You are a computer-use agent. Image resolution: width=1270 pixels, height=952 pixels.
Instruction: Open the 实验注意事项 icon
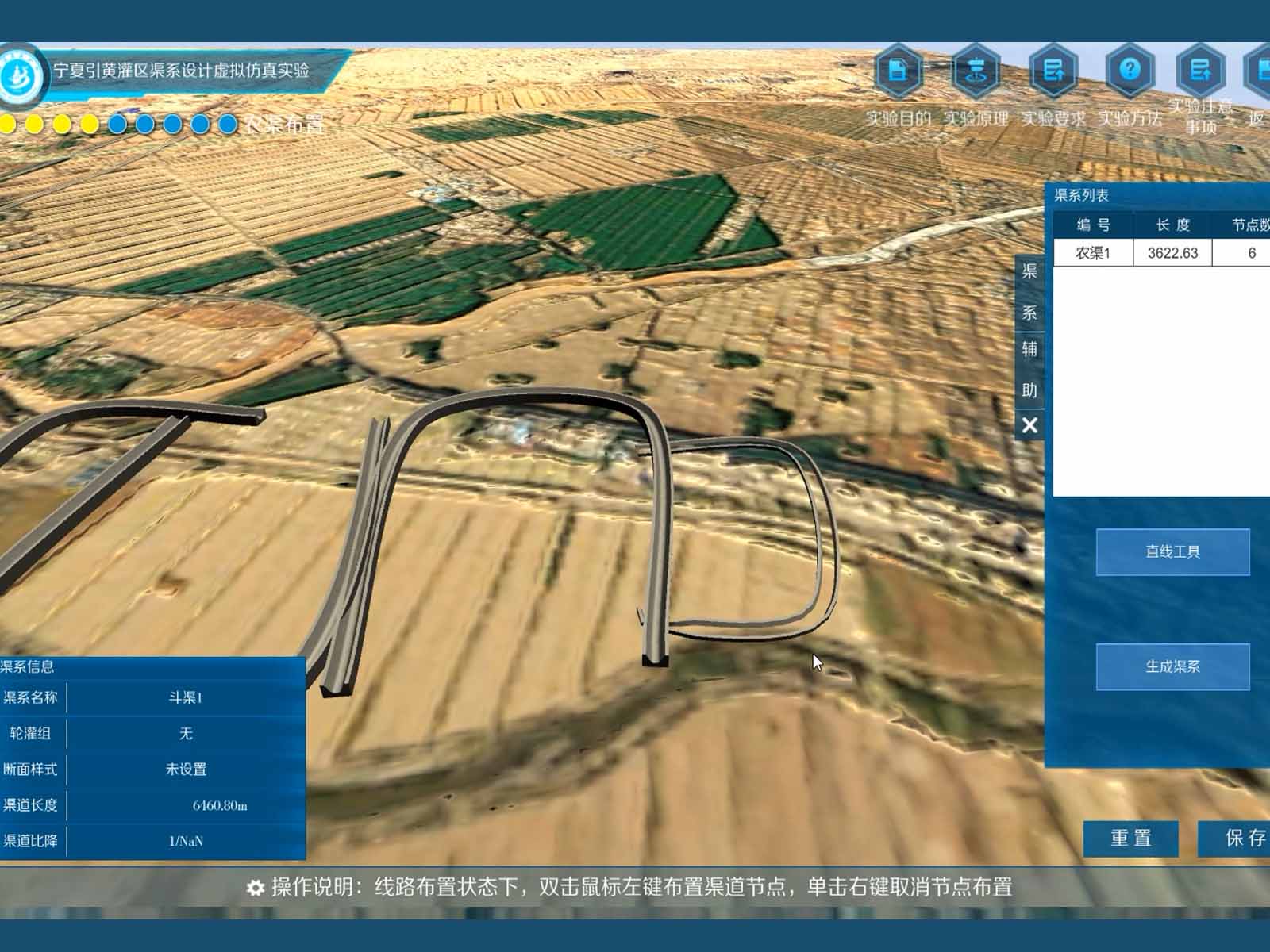click(1200, 71)
